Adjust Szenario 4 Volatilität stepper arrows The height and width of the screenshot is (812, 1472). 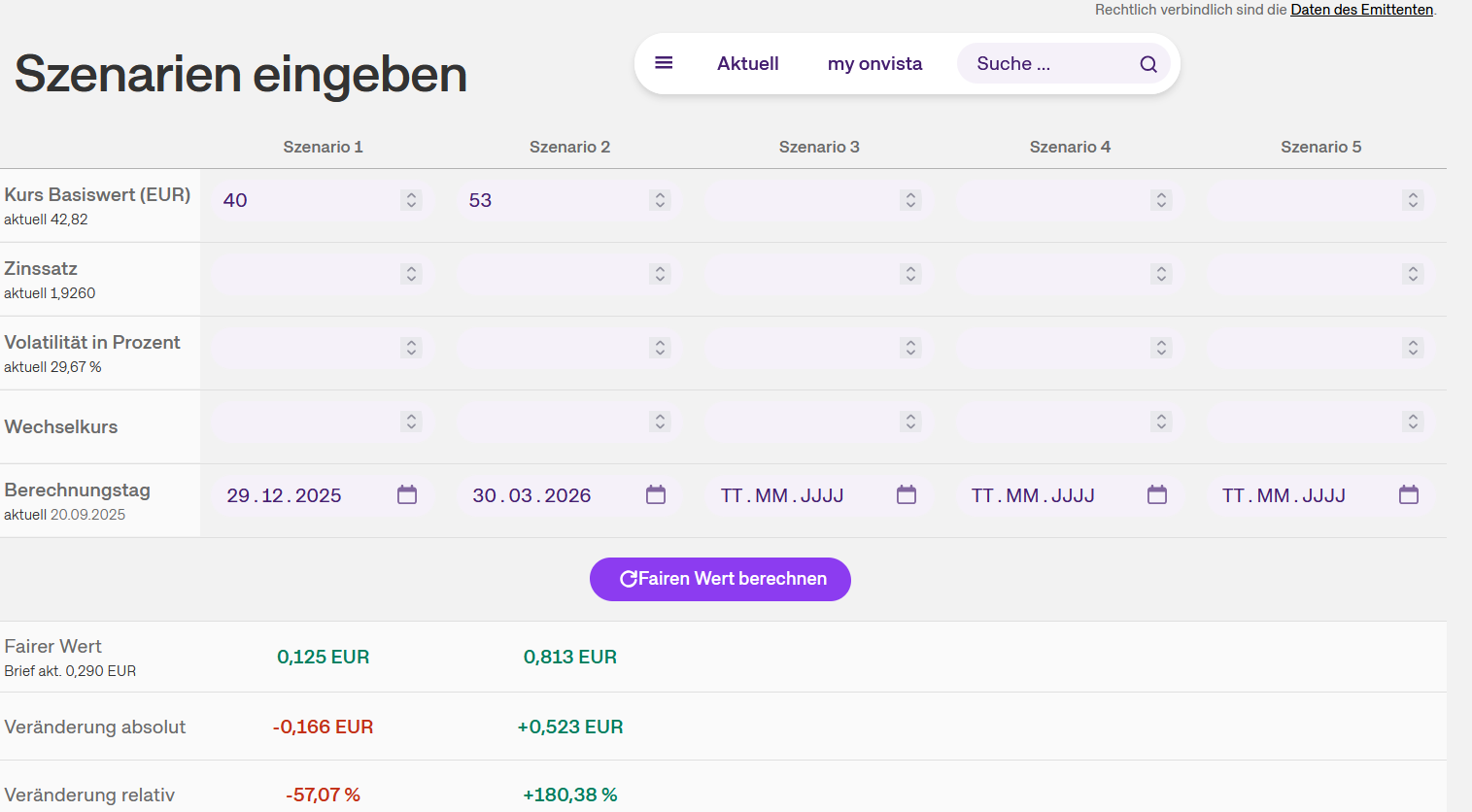pyautogui.click(x=1161, y=348)
